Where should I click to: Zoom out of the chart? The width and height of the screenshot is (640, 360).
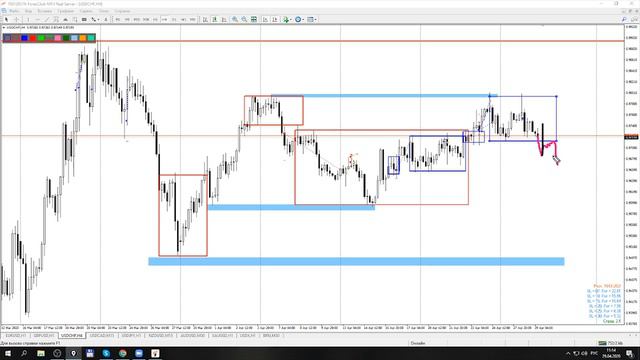coord(244,19)
